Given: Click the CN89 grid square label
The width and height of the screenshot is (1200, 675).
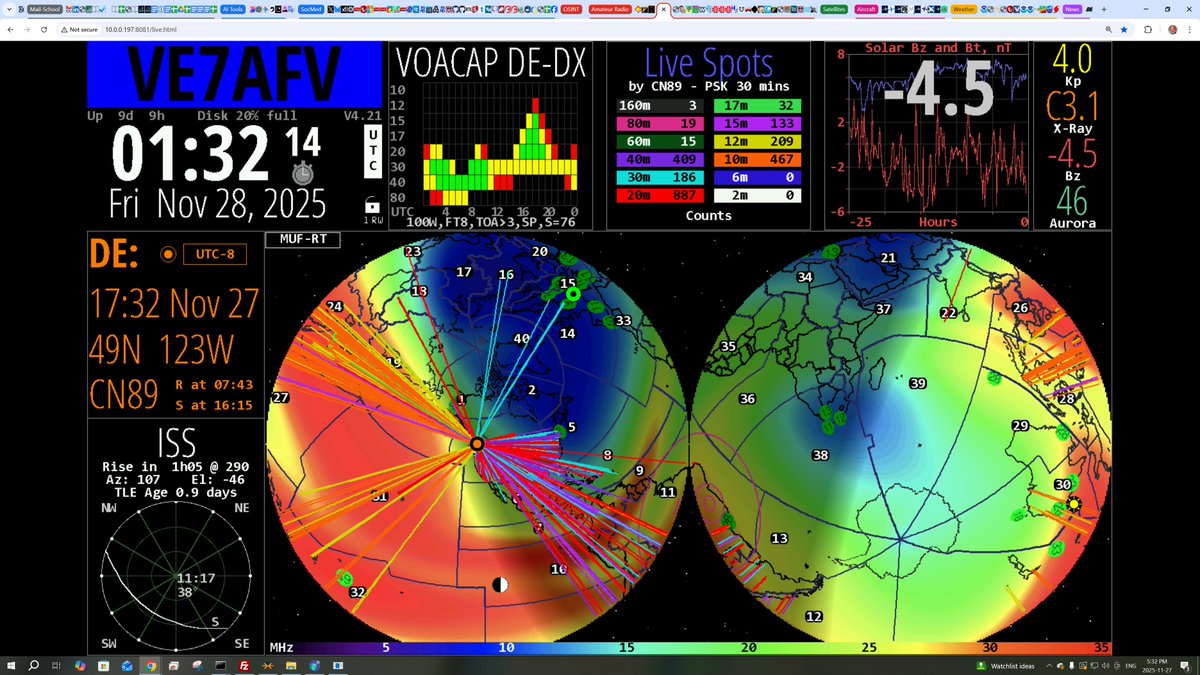Looking at the screenshot, I should (124, 394).
